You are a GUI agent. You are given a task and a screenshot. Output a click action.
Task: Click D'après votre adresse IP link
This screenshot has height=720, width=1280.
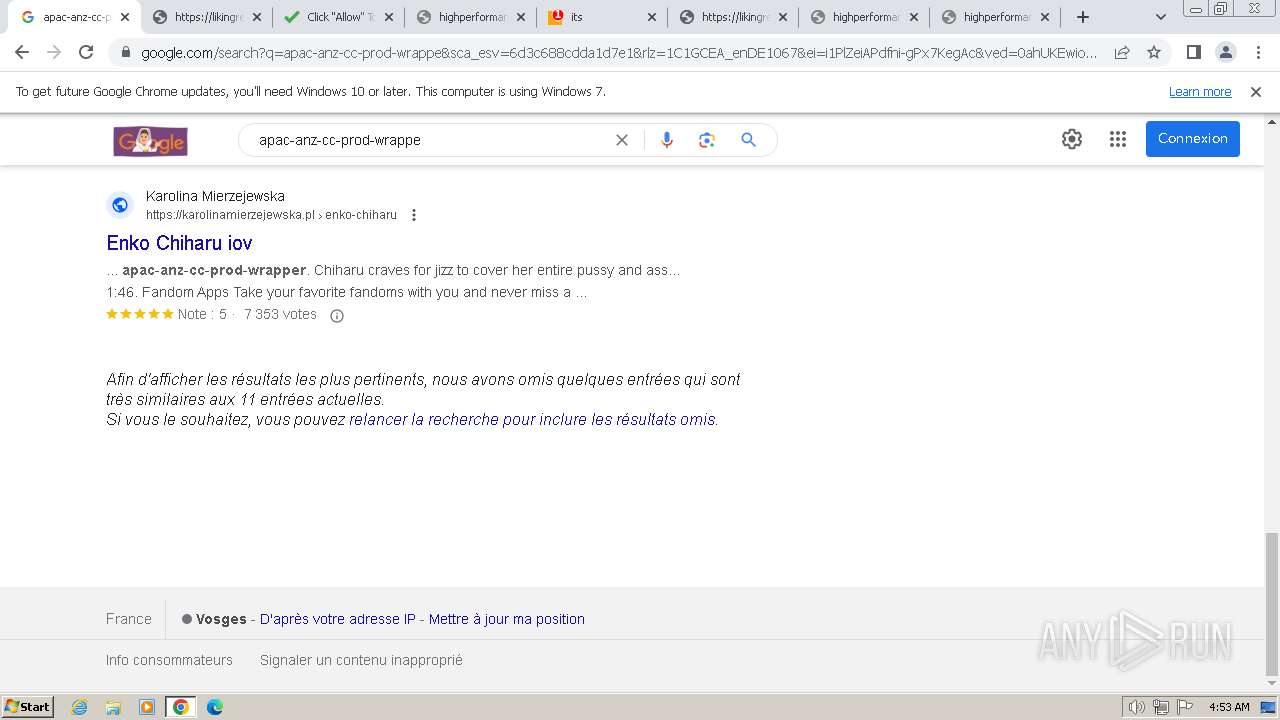coord(338,619)
